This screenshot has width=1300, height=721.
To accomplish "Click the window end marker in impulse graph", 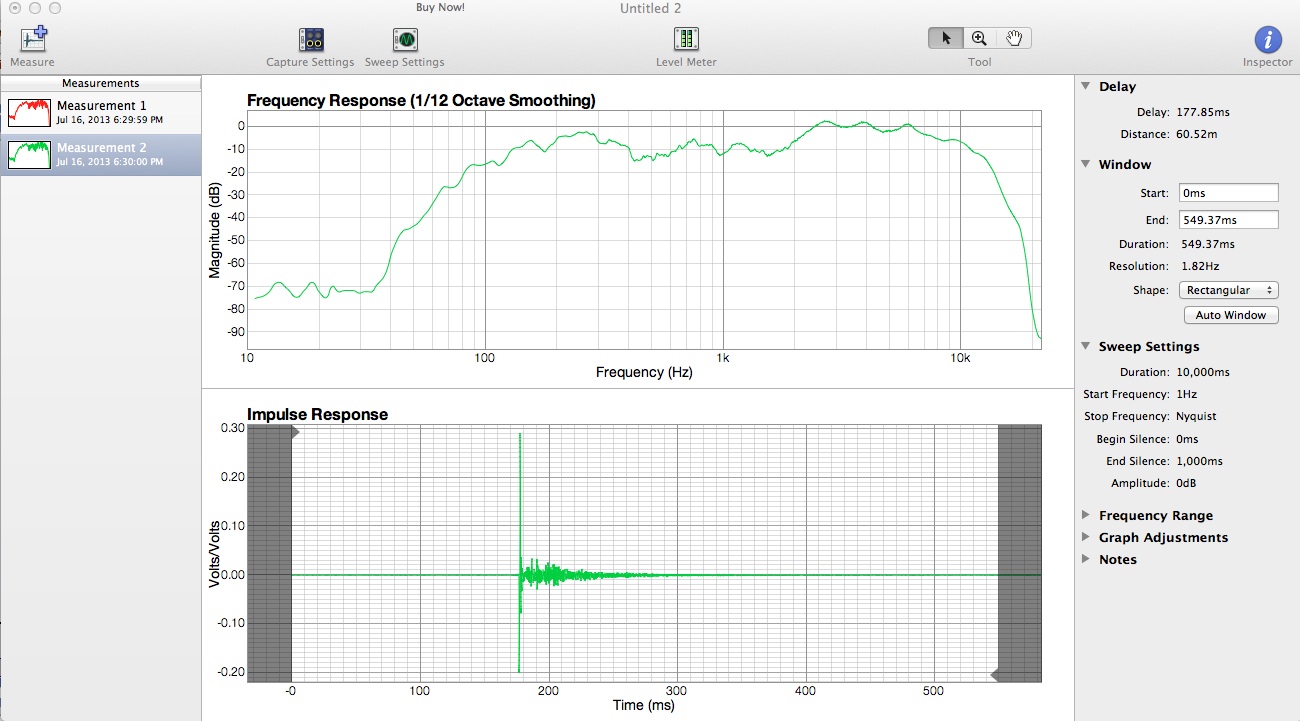I will [x=995, y=674].
